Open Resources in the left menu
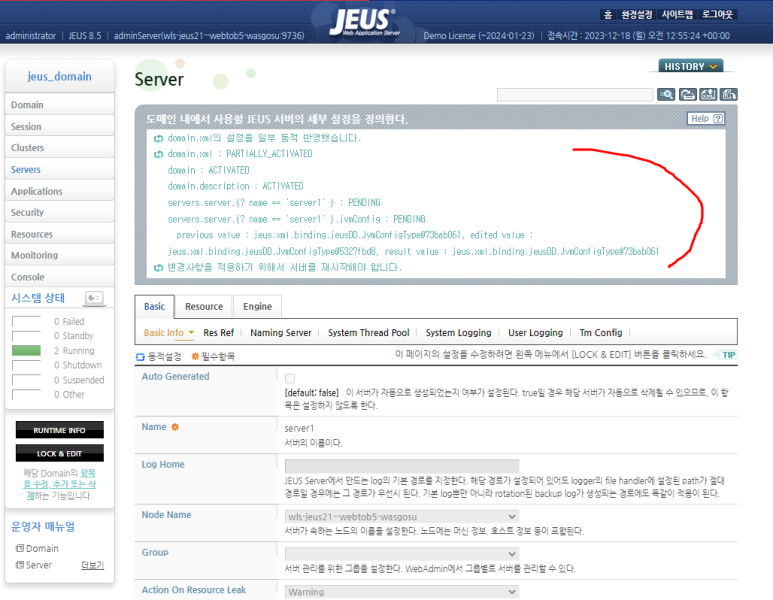Image resolution: width=773 pixels, height=600 pixels. point(60,234)
